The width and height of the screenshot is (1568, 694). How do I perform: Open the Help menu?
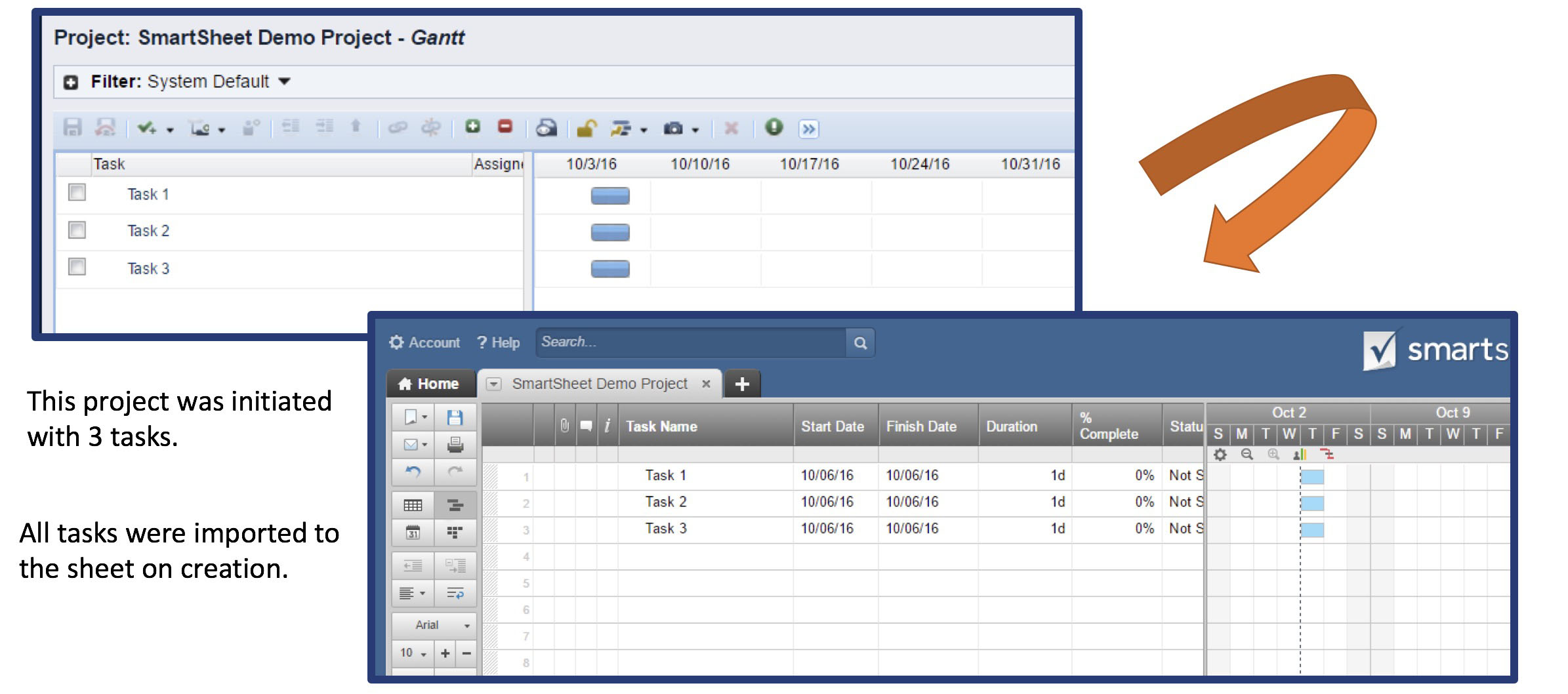pyautogui.click(x=498, y=342)
